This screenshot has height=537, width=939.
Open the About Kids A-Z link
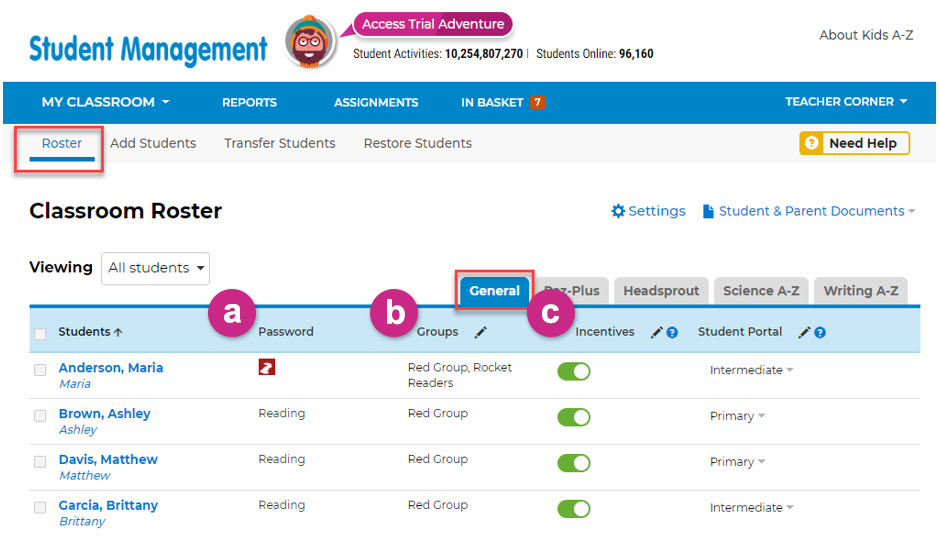[x=866, y=35]
